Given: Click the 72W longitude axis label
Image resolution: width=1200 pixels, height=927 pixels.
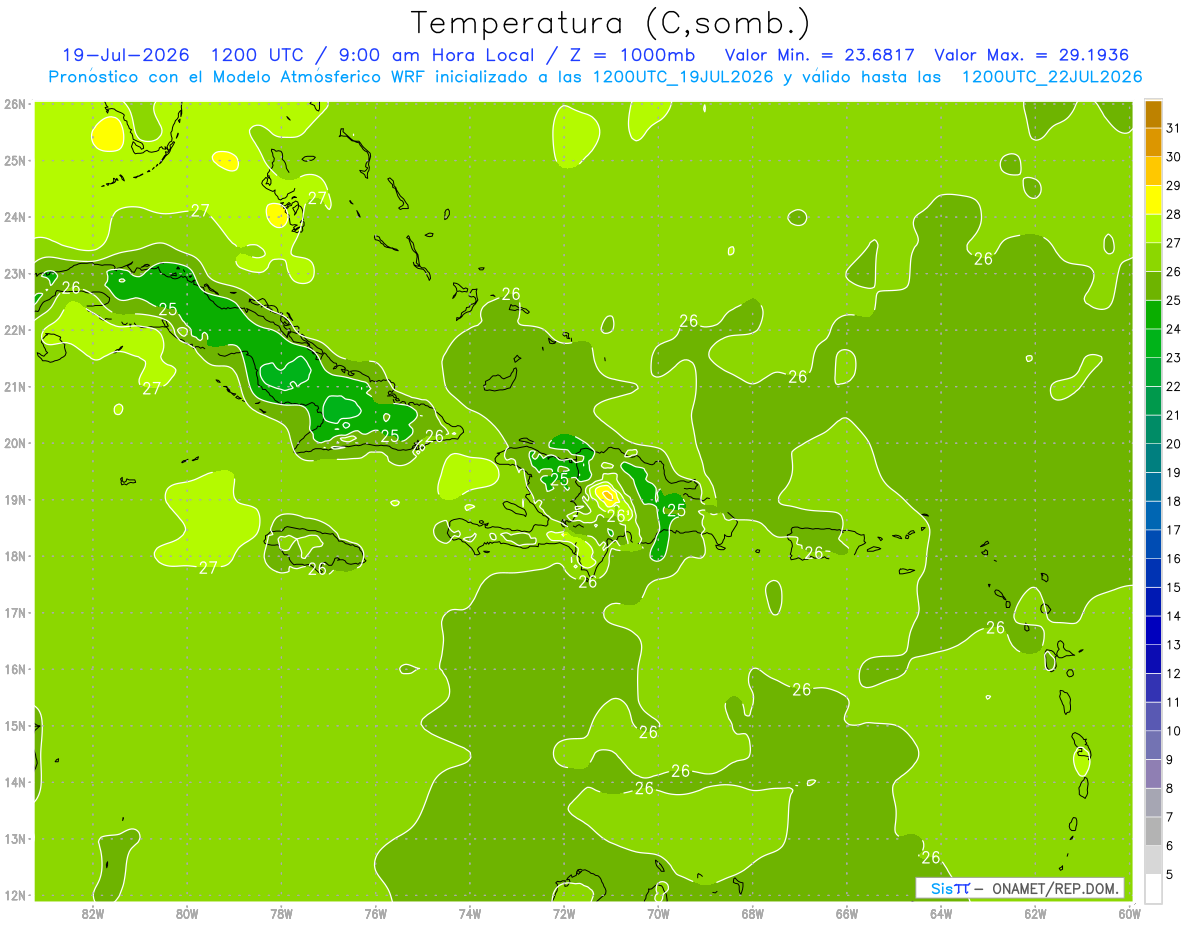Looking at the screenshot, I should coord(564,913).
